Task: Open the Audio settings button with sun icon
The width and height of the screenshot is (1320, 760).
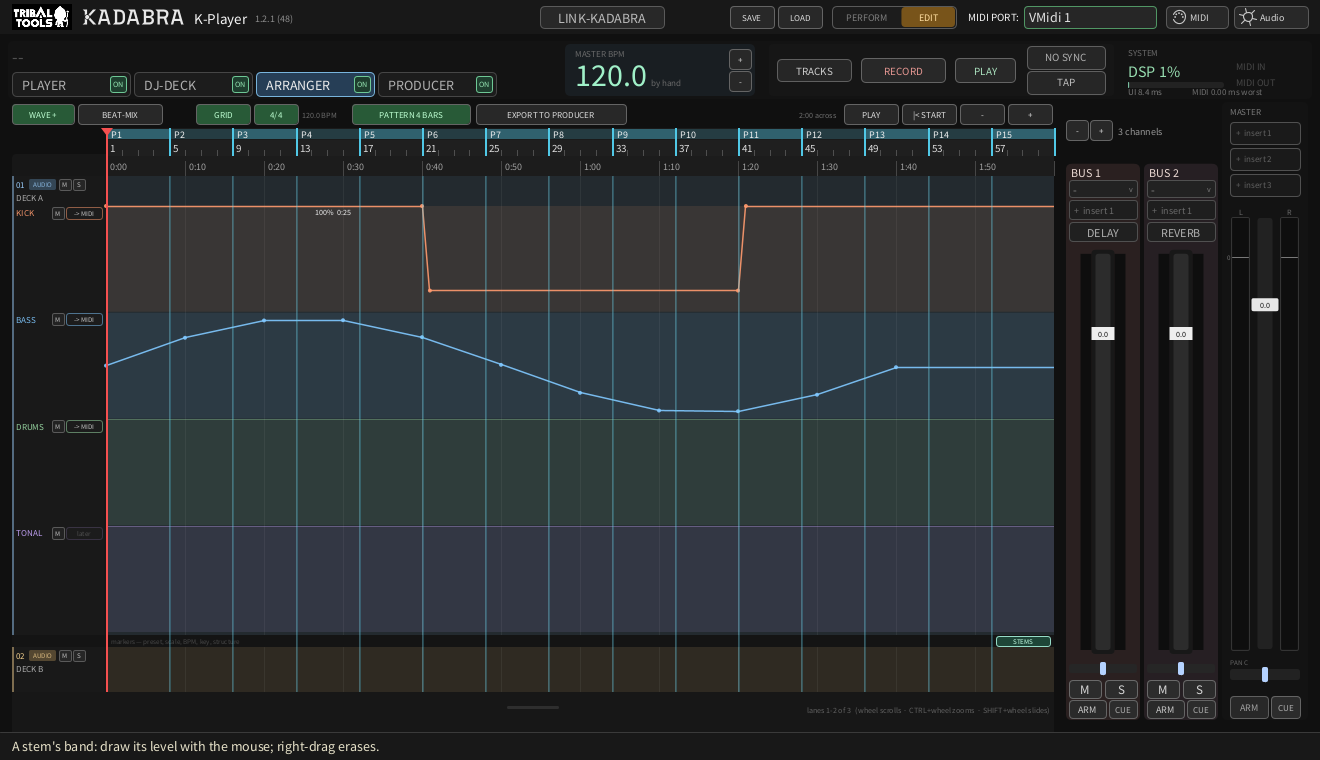Action: (x=1271, y=17)
